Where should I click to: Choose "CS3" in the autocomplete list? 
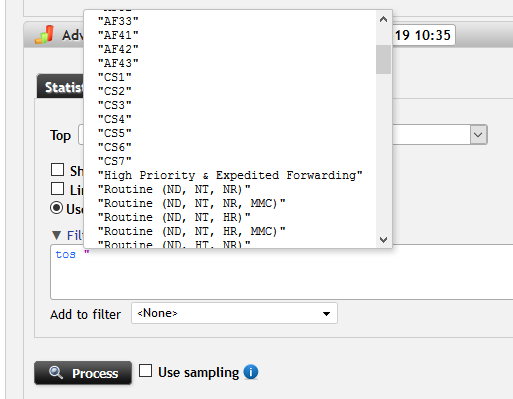point(115,105)
